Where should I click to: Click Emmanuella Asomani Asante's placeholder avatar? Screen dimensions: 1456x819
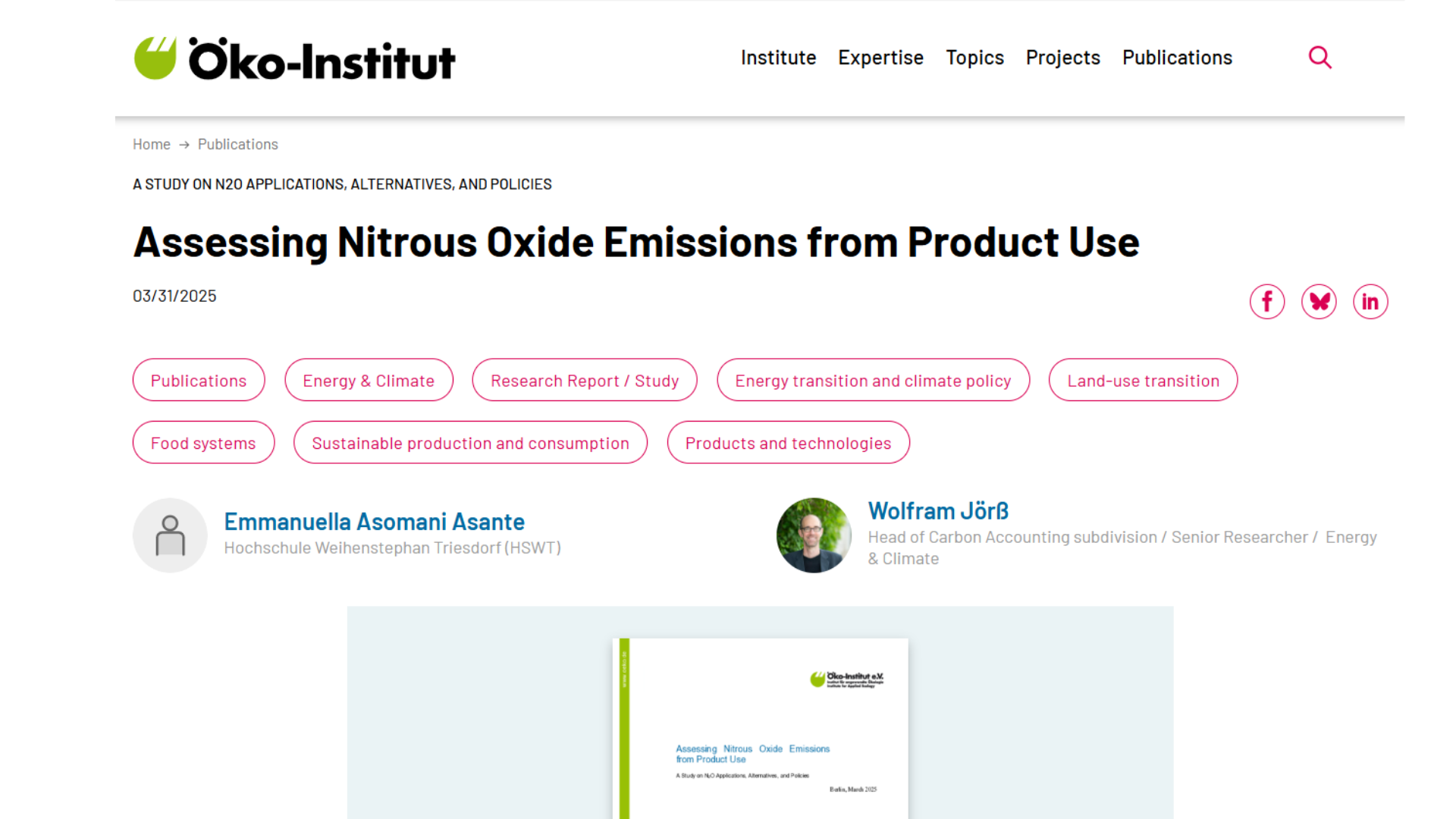point(170,535)
